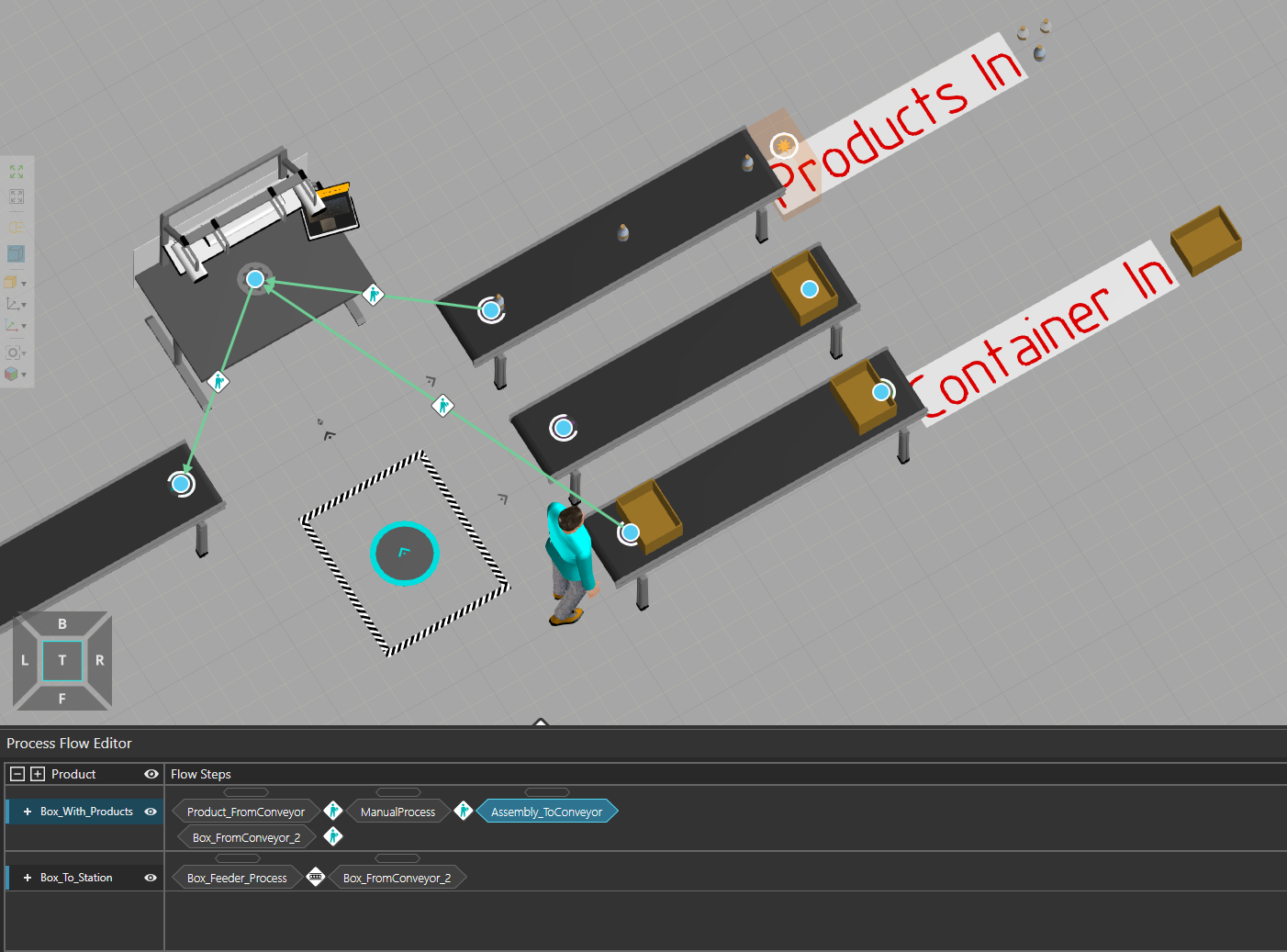
Task: Click the F face on view navigator
Action: coord(62,699)
